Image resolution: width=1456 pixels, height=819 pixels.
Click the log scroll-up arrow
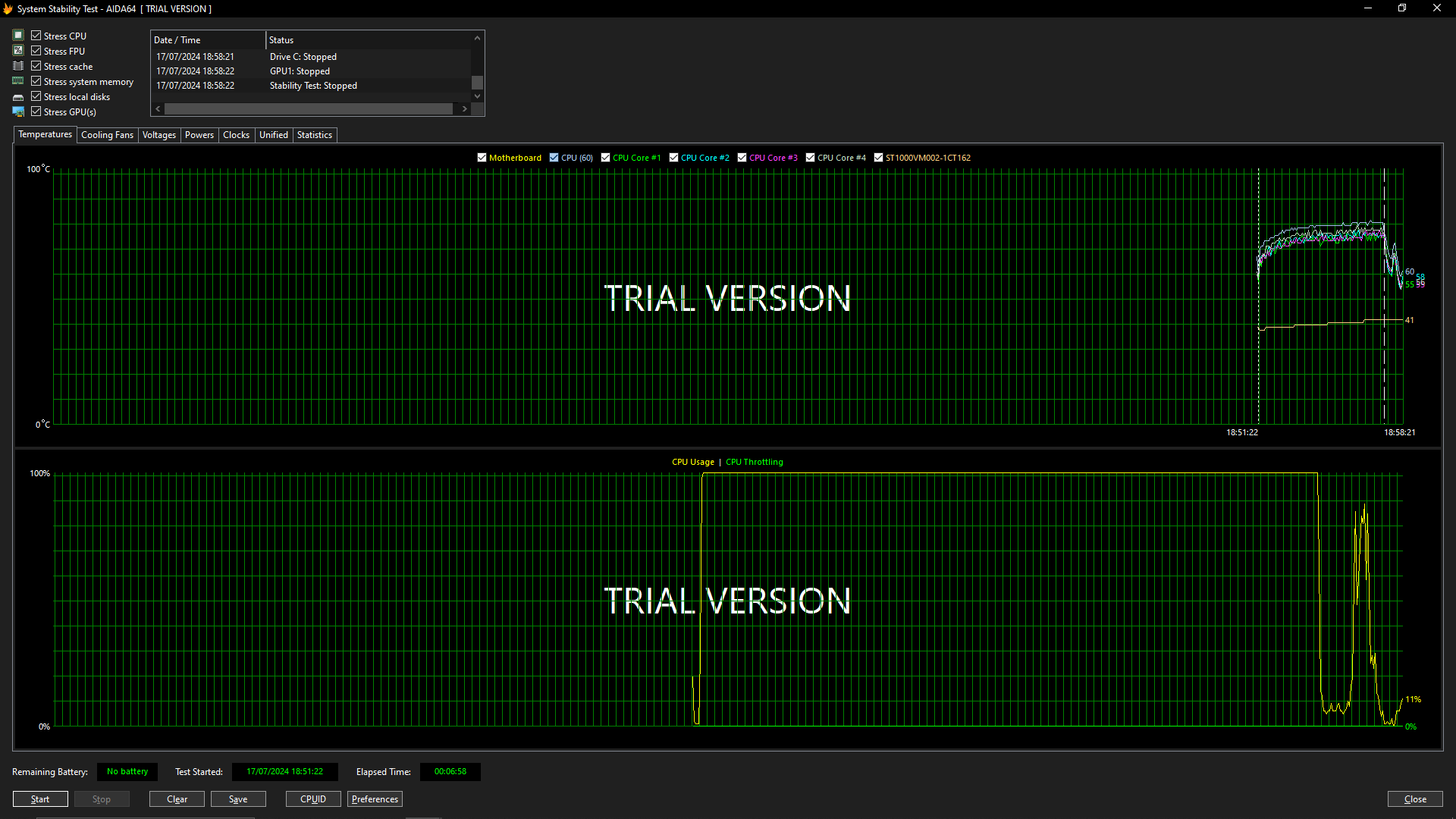point(477,38)
